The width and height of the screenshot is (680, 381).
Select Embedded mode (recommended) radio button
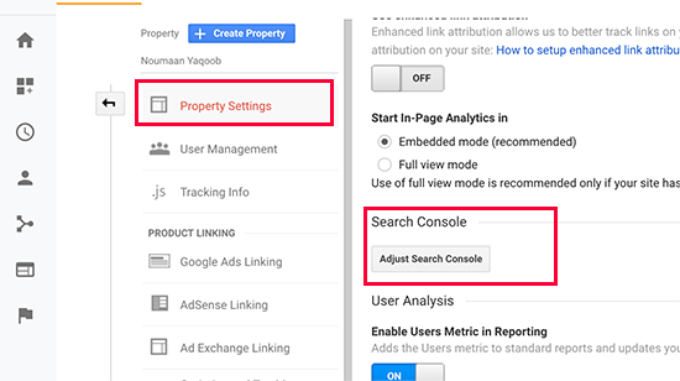click(x=384, y=142)
